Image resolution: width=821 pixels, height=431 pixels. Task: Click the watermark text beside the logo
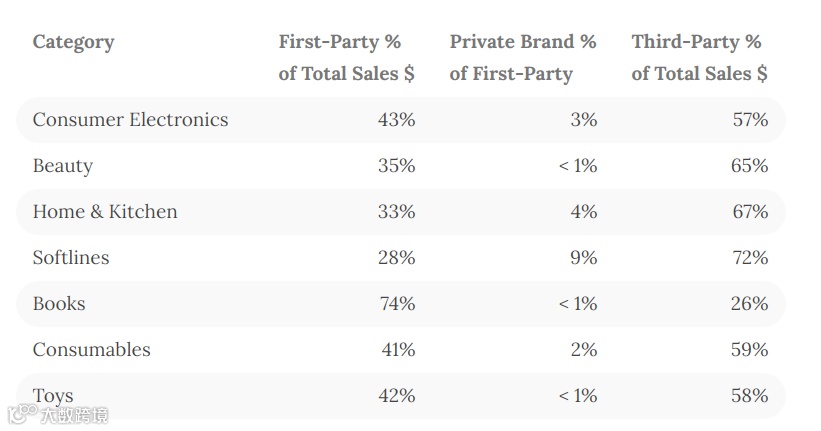pos(74,415)
